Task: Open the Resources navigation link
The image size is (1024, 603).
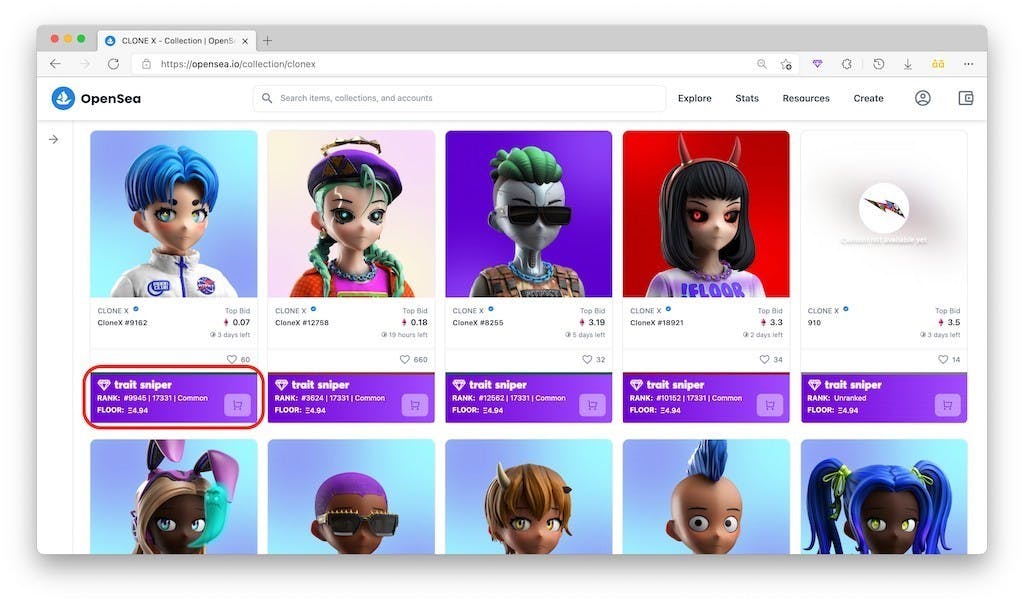Action: tap(806, 98)
